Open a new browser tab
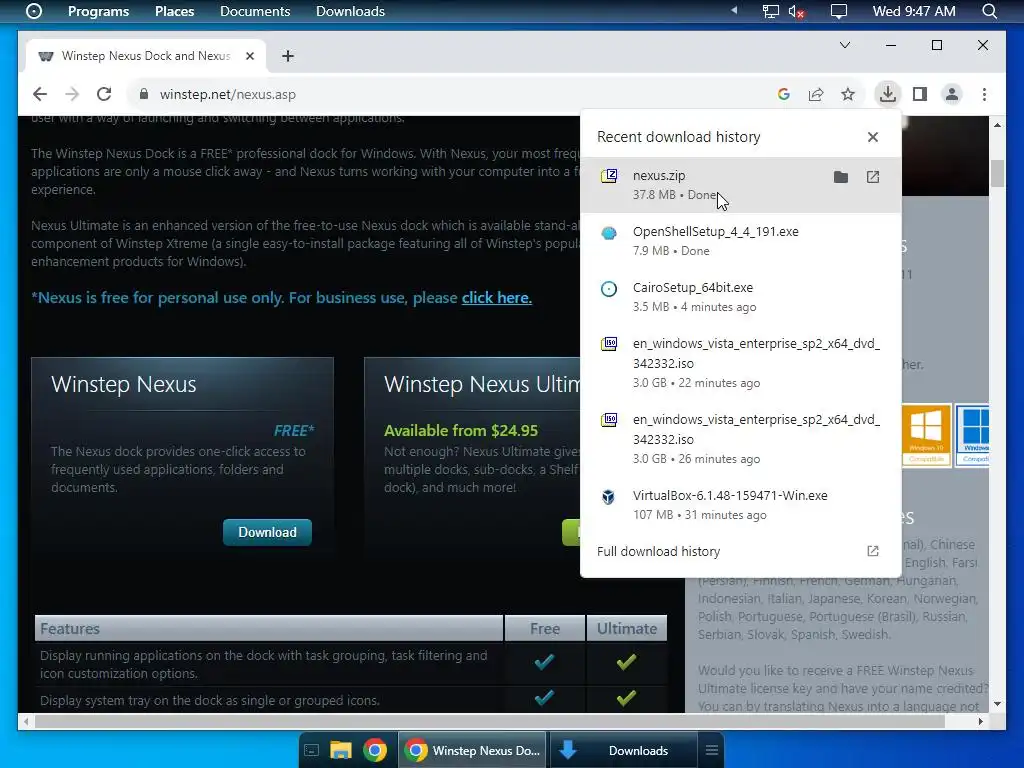The image size is (1024, 768). pyautogui.click(x=287, y=56)
